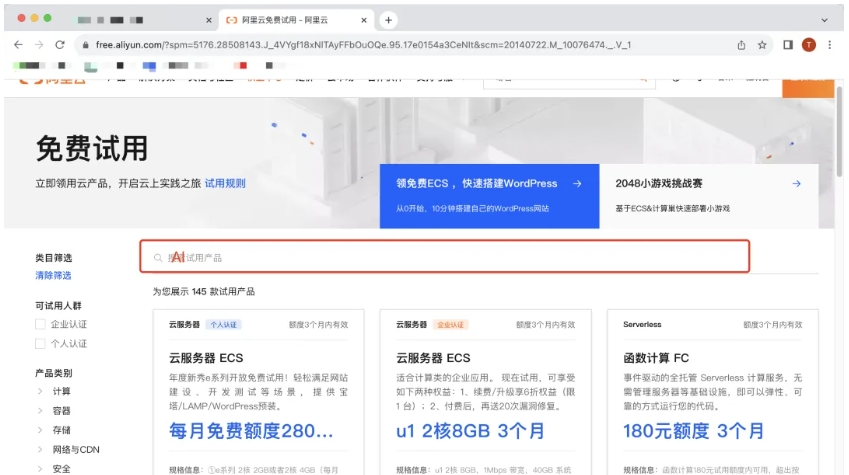Viewport: 849px width, 475px height.
Task: Click the 为您展示 145 款试用产品 text
Action: (x=204, y=291)
